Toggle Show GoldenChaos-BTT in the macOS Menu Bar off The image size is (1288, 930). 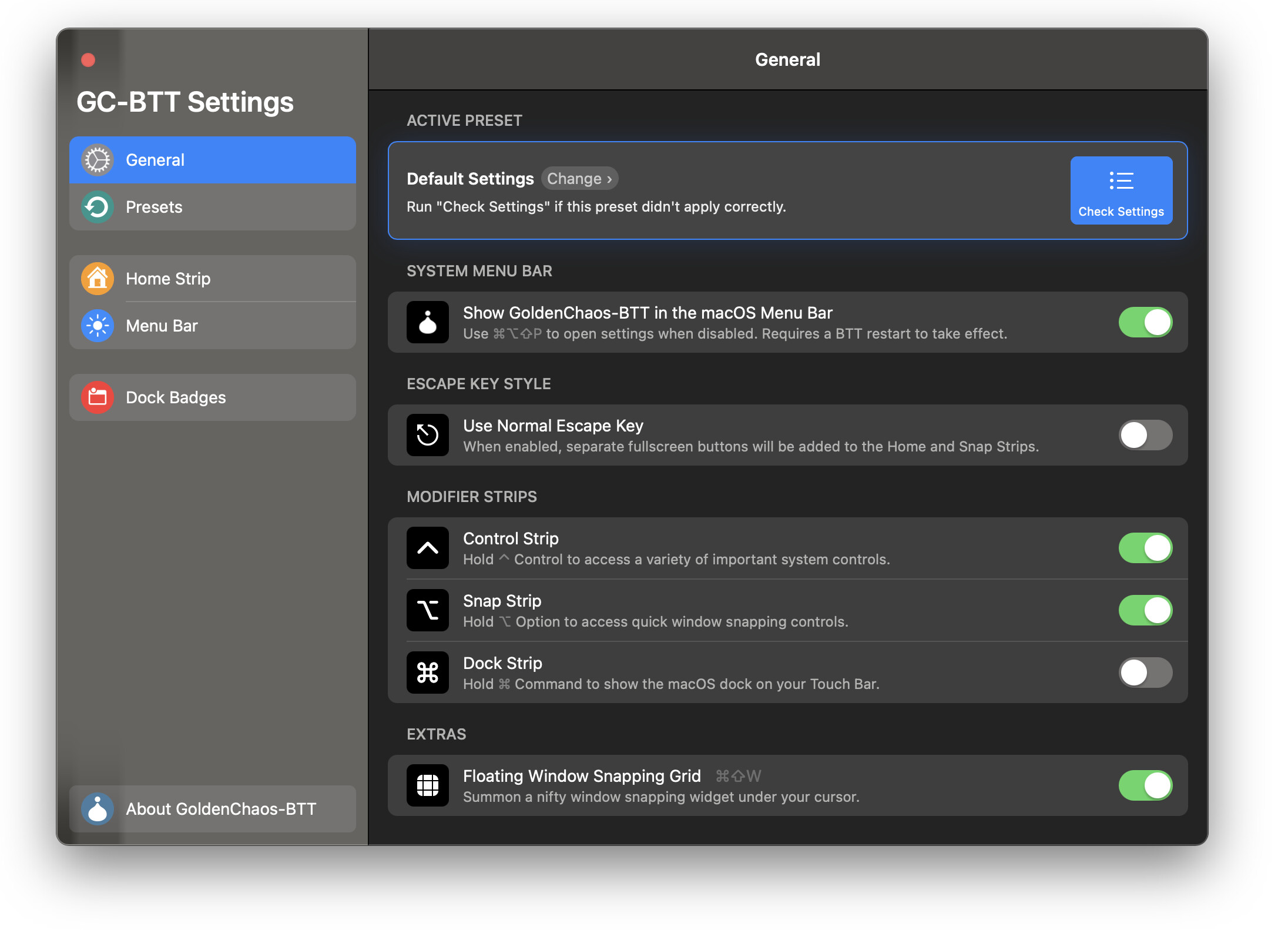click(x=1145, y=322)
